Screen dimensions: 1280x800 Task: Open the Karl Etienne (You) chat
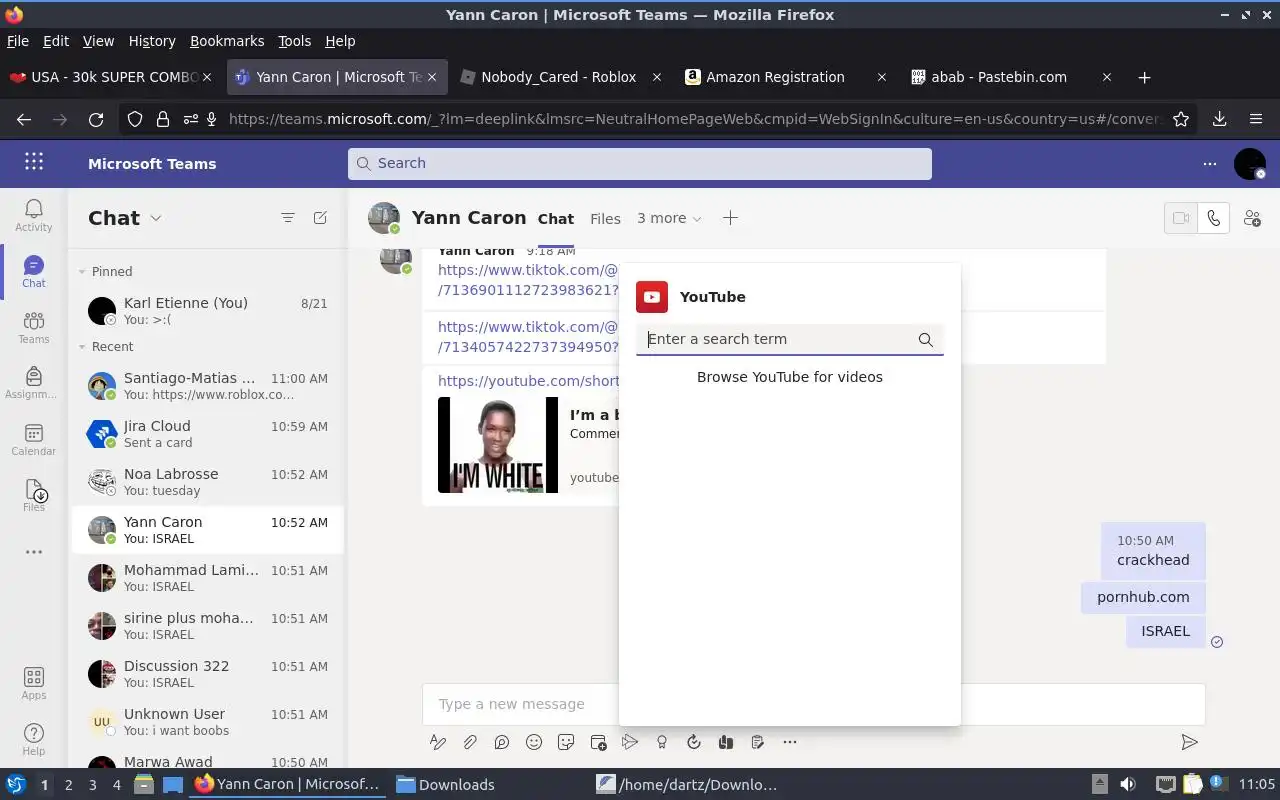(207, 311)
